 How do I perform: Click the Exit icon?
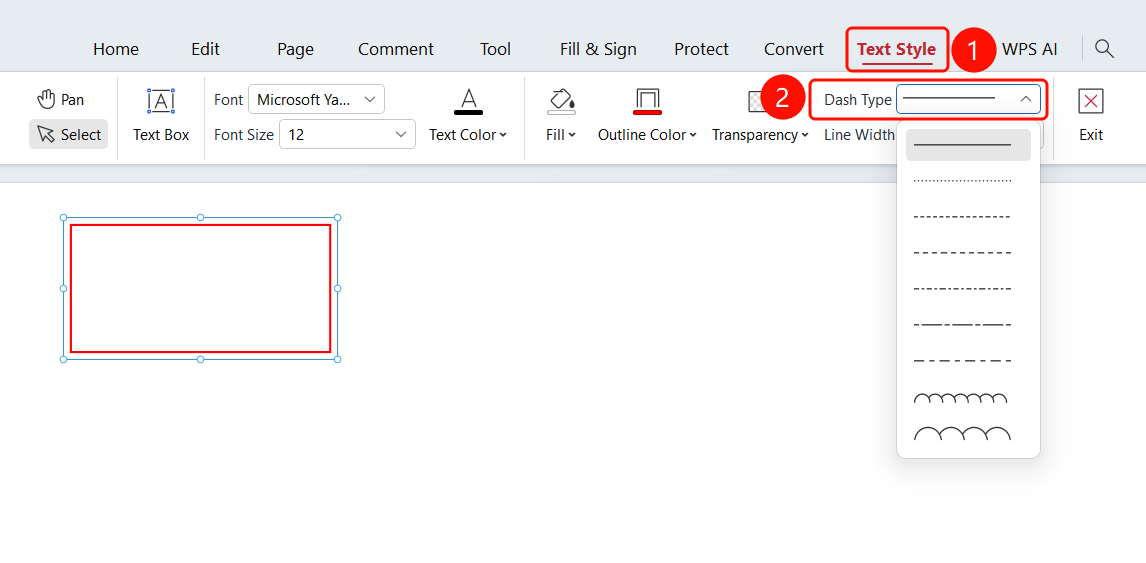coord(1090,101)
